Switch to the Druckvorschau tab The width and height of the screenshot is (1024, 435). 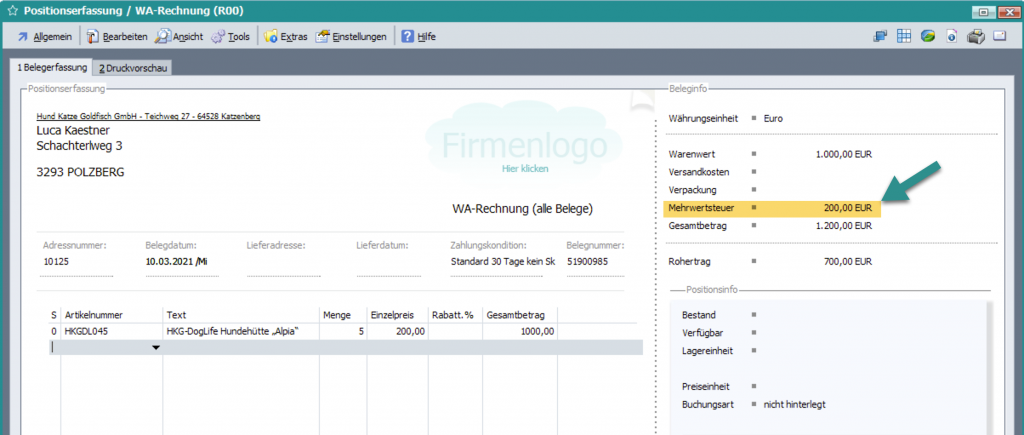coord(133,68)
